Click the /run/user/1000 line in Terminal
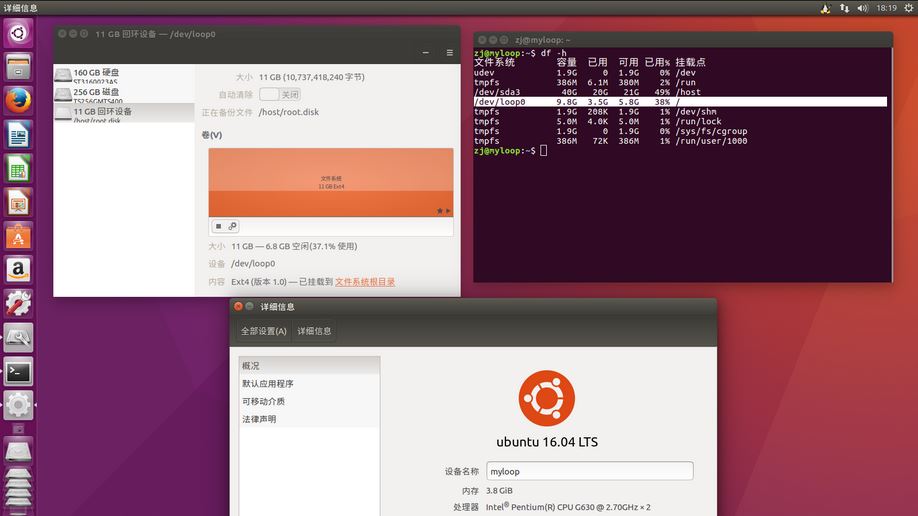This screenshot has height=516, width=918. tap(611, 141)
